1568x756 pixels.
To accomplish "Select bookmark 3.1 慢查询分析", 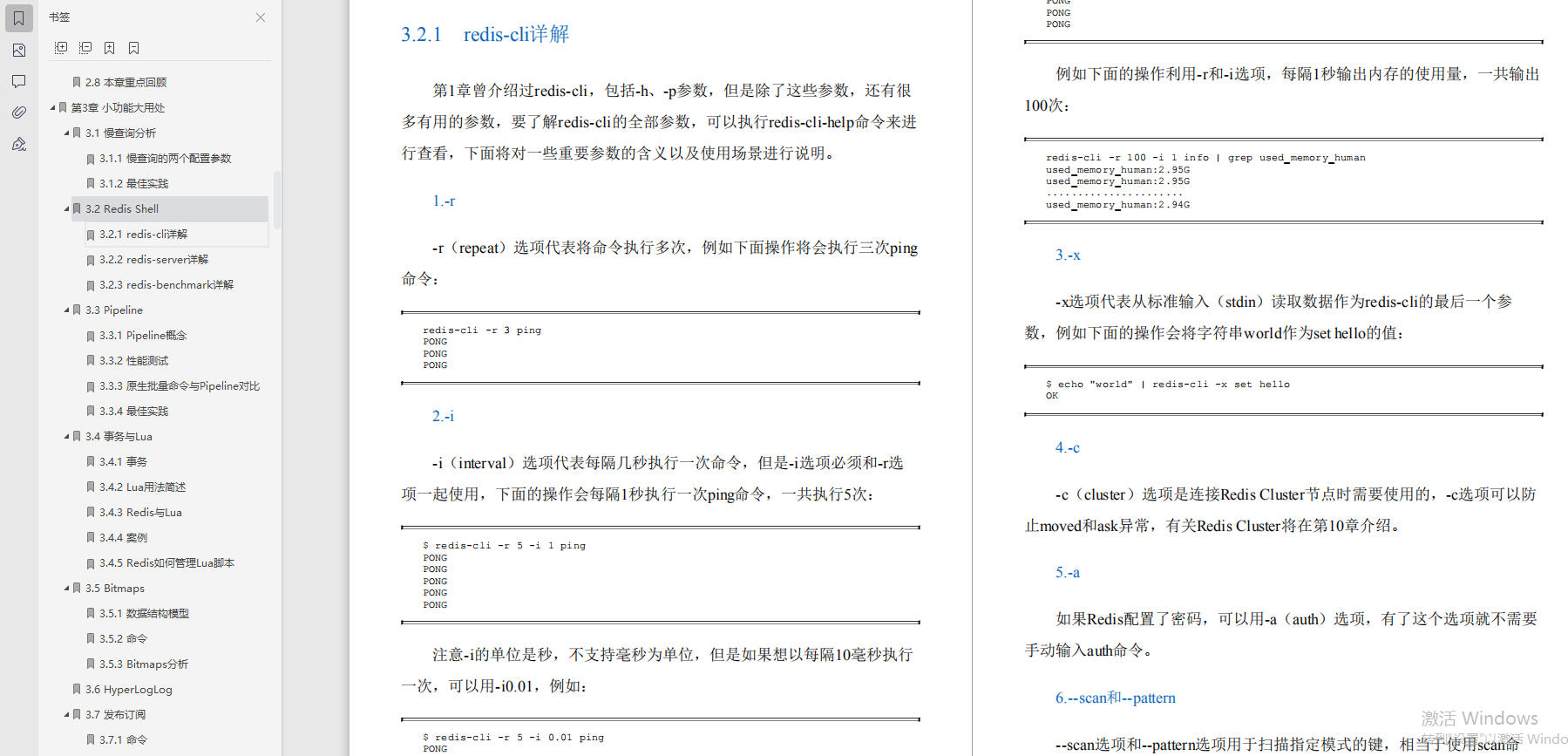I will [120, 133].
